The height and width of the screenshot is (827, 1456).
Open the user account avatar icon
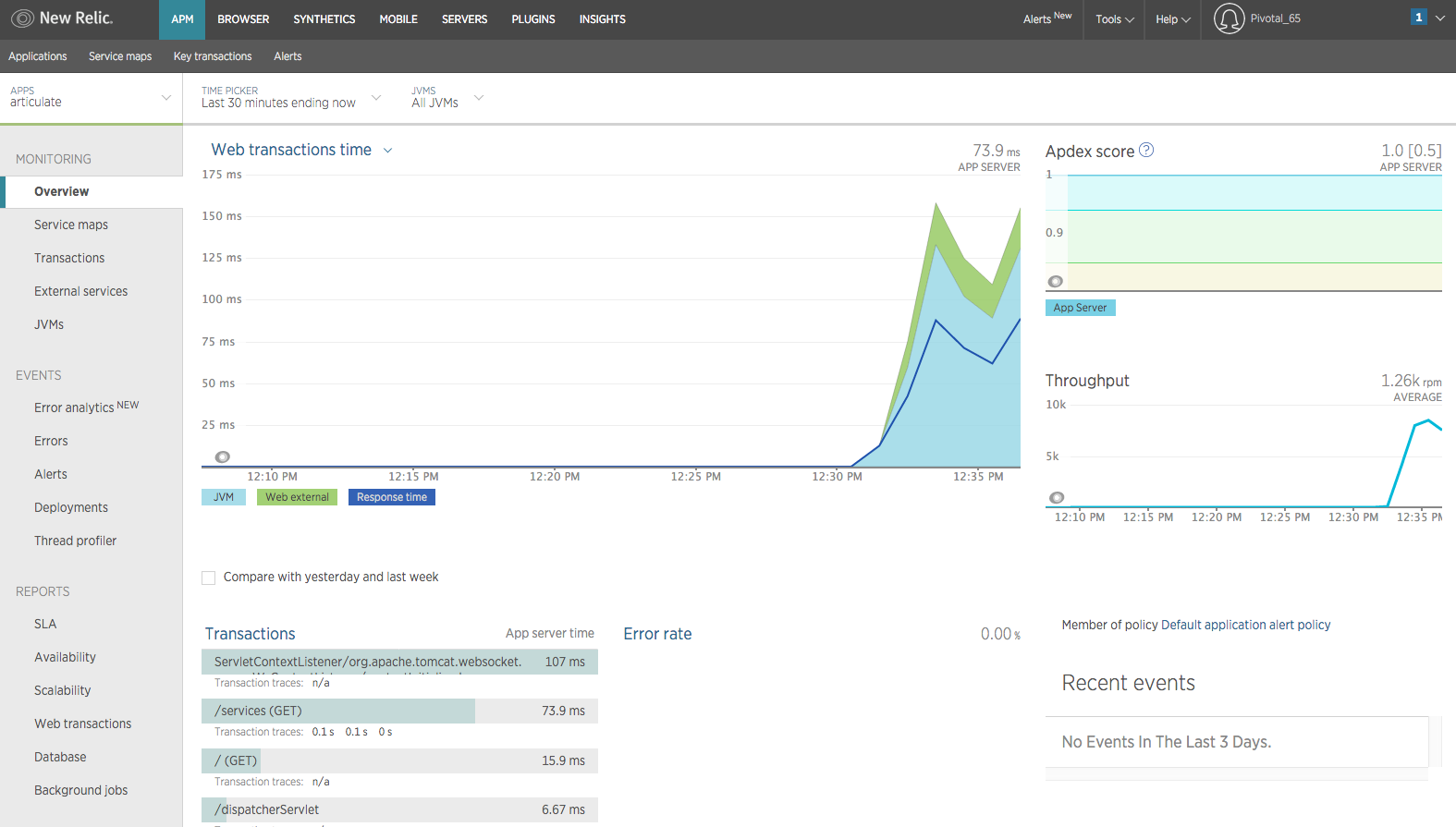pyautogui.click(x=1229, y=18)
